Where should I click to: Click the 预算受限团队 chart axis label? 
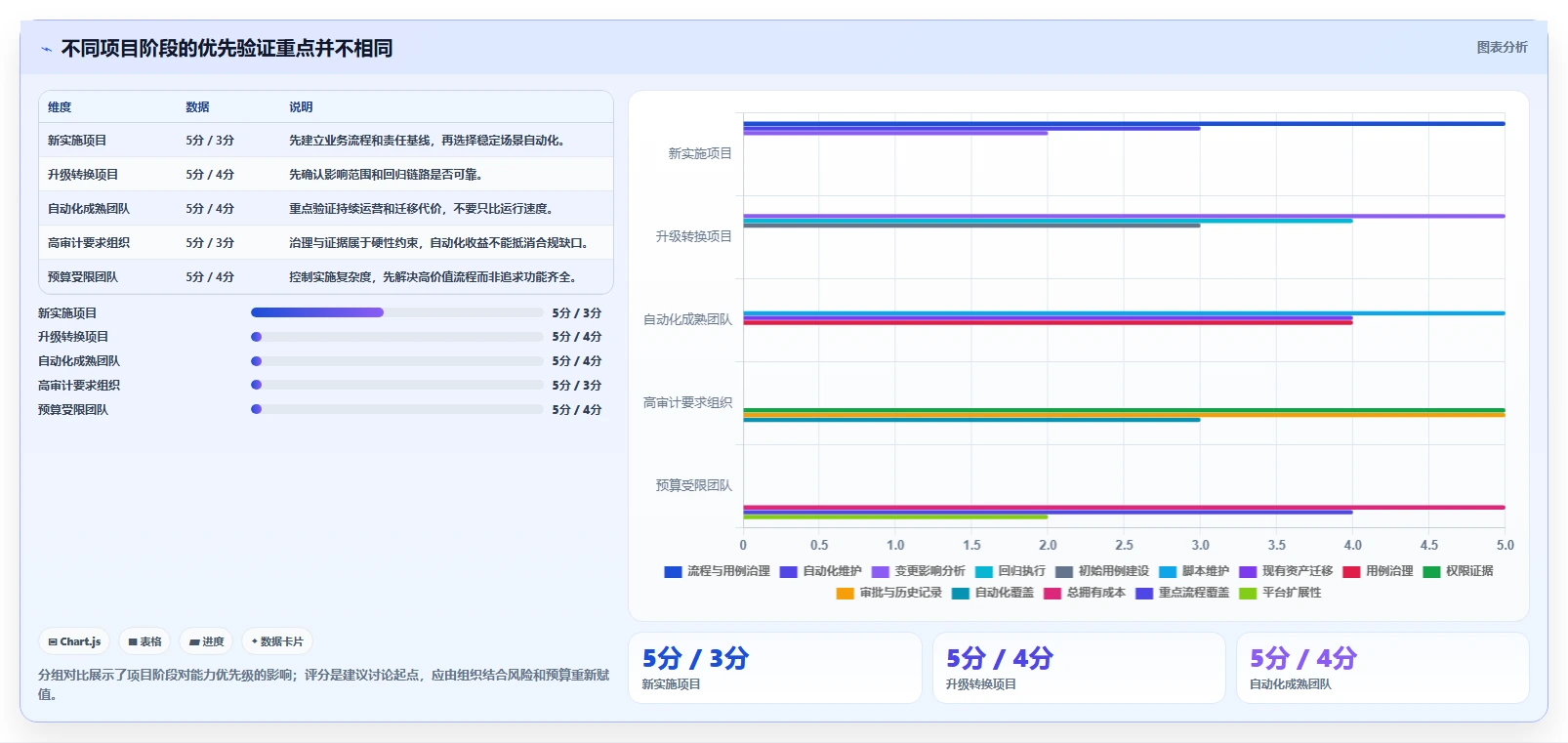point(694,485)
